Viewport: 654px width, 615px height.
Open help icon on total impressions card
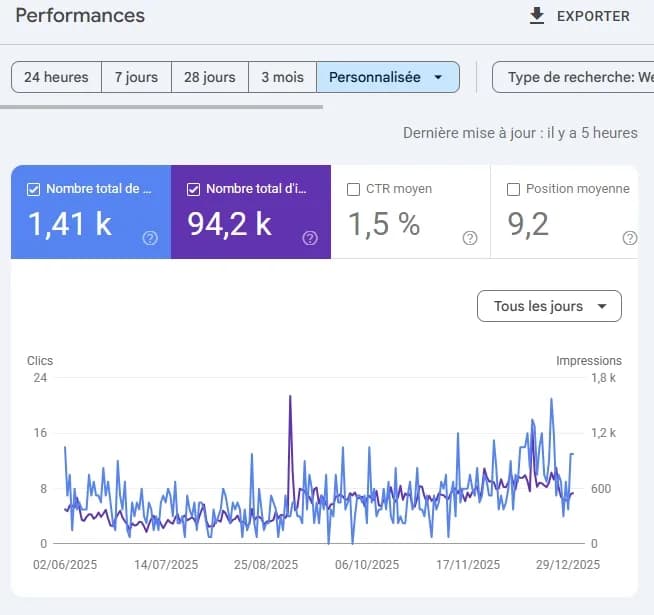pos(310,238)
